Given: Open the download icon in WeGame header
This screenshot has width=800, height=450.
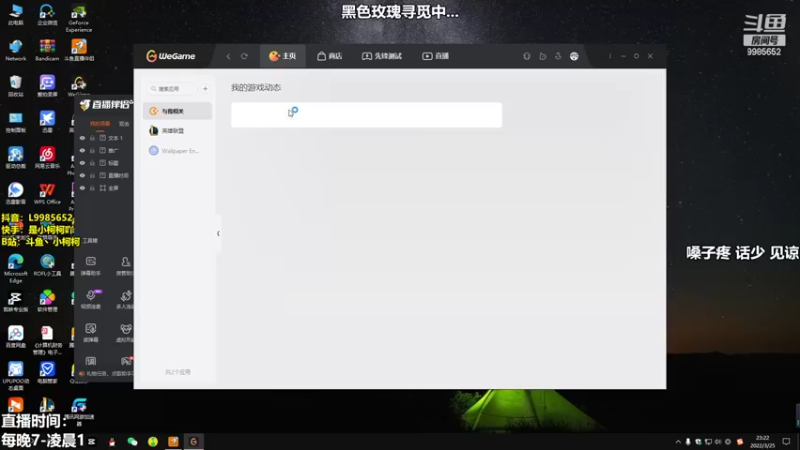Looking at the screenshot, I should (x=558, y=56).
